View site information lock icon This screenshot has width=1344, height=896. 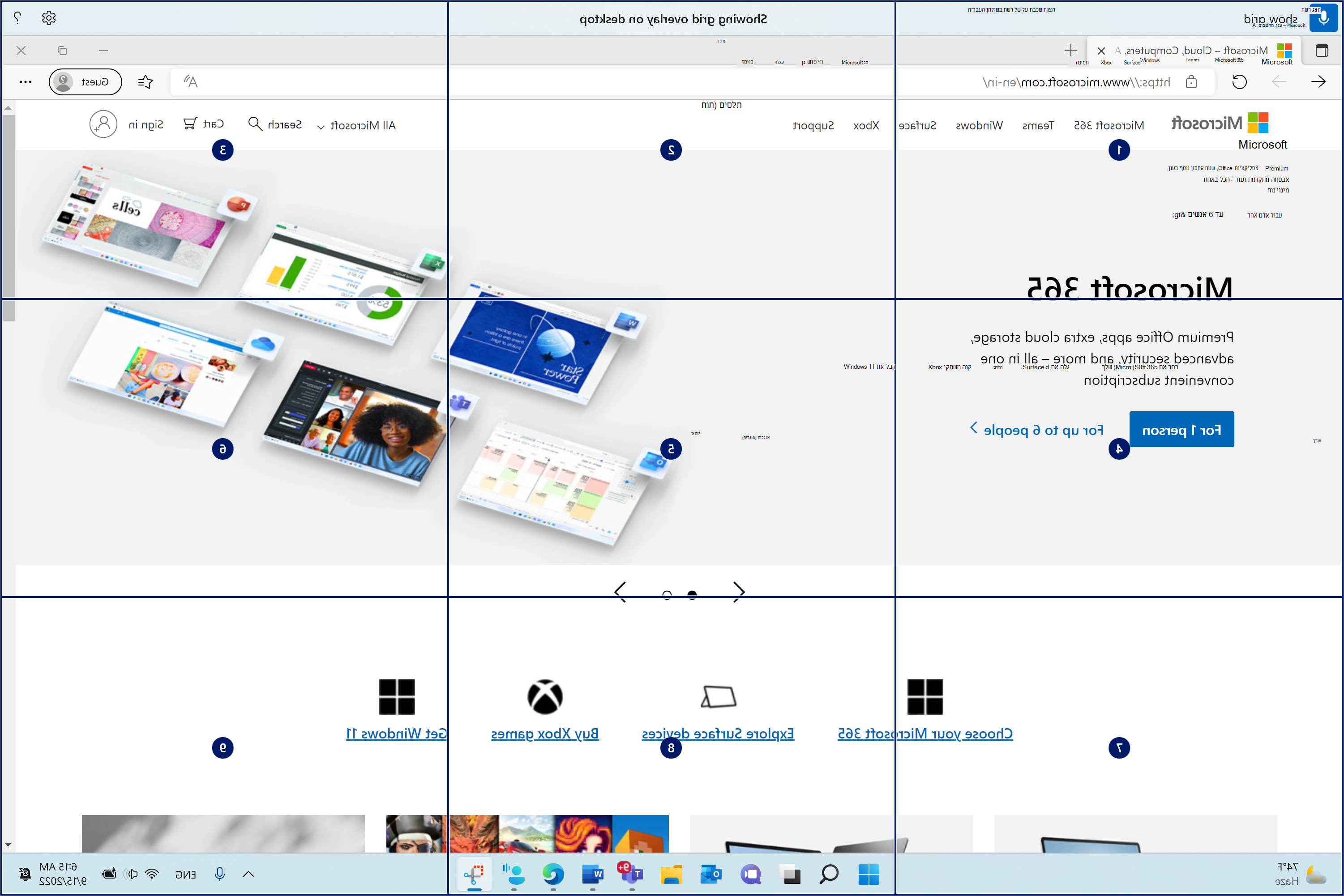[x=1191, y=82]
